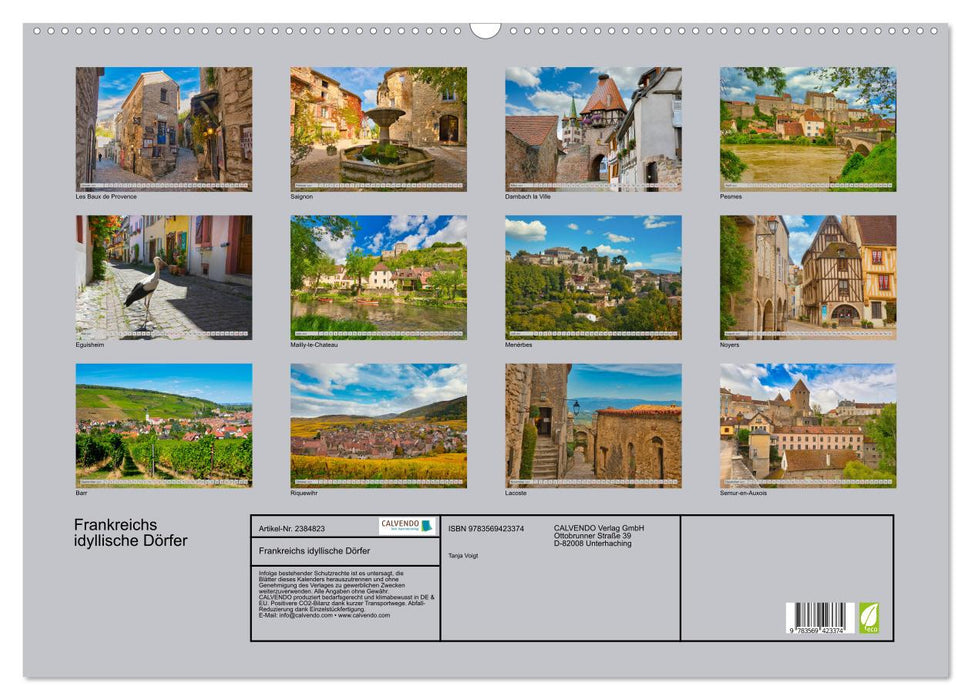971x700 pixels.
Task: Select the Eguisheim stork photo
Action: coord(163,278)
